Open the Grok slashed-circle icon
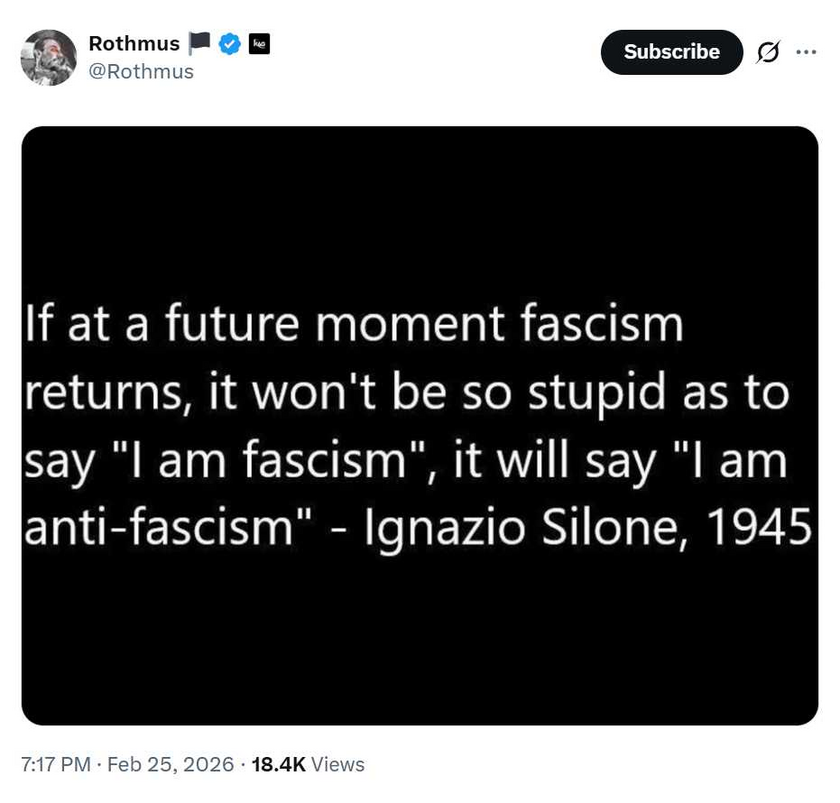The height and width of the screenshot is (803, 840). (x=768, y=52)
